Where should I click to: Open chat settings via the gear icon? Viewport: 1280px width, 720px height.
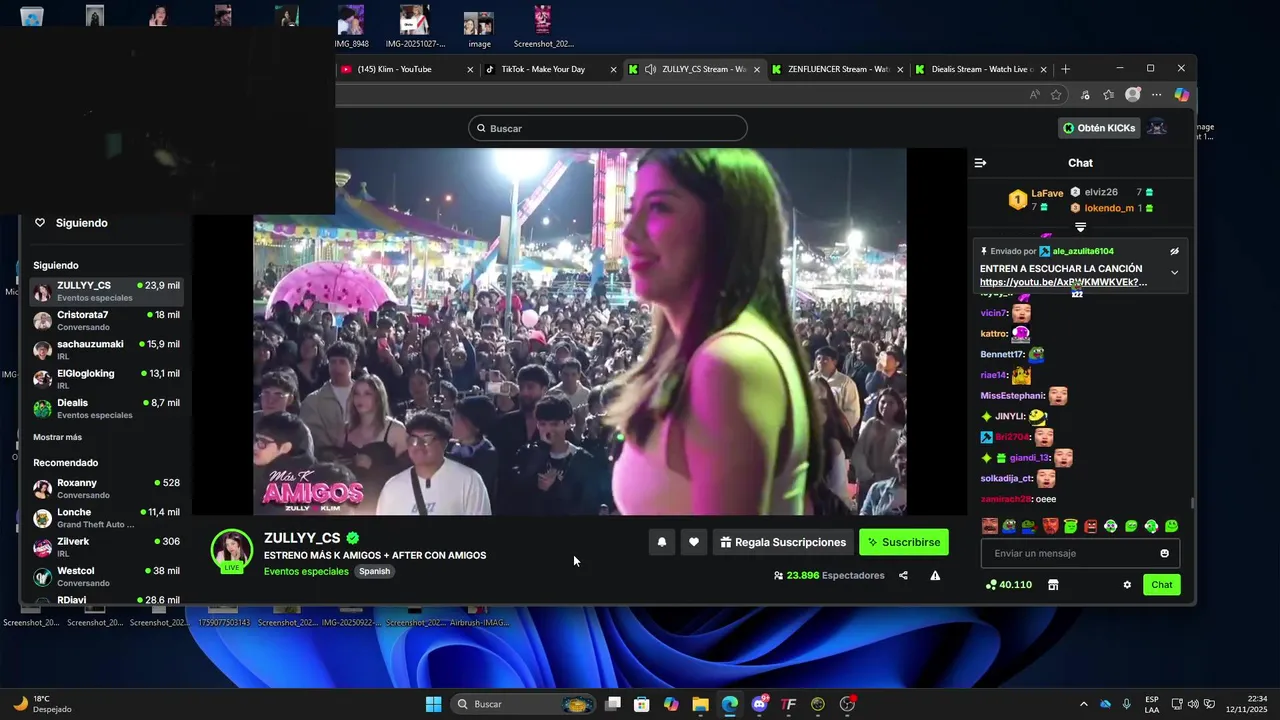(1127, 585)
